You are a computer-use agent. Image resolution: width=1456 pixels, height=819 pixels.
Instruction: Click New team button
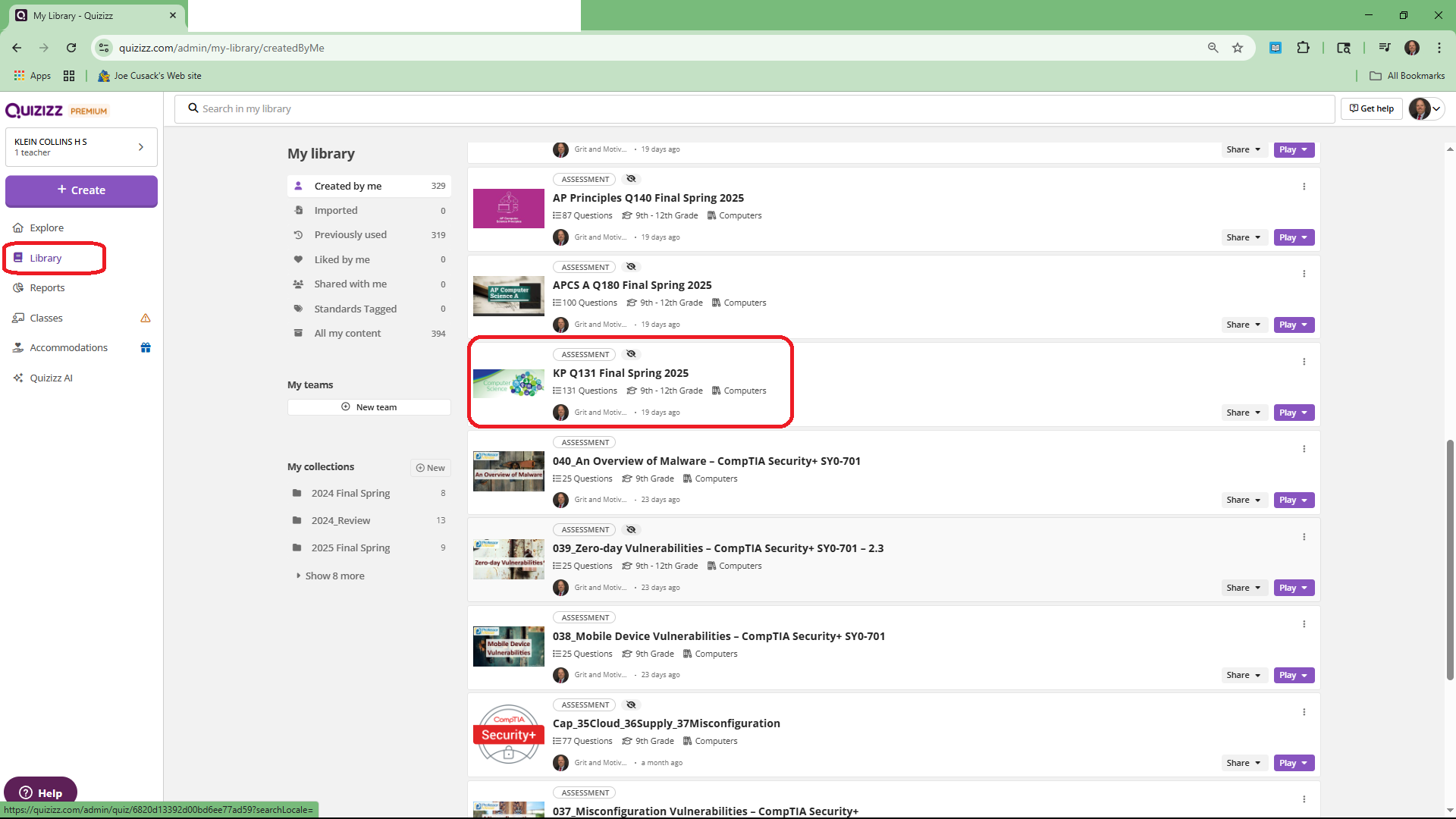(369, 407)
